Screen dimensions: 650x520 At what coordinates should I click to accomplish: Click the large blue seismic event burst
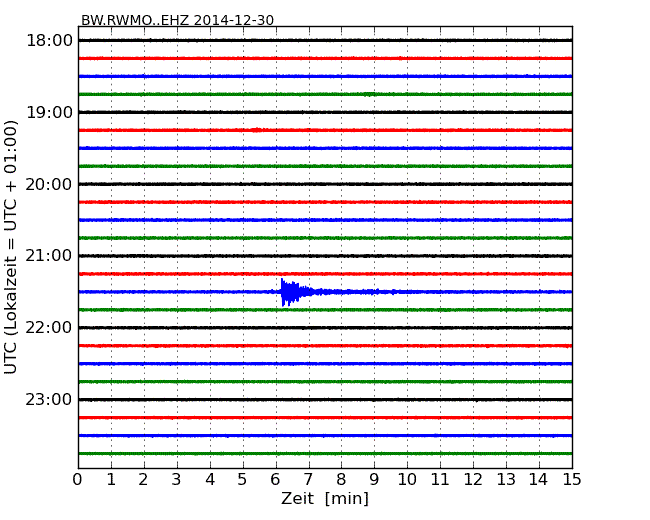coord(298,292)
